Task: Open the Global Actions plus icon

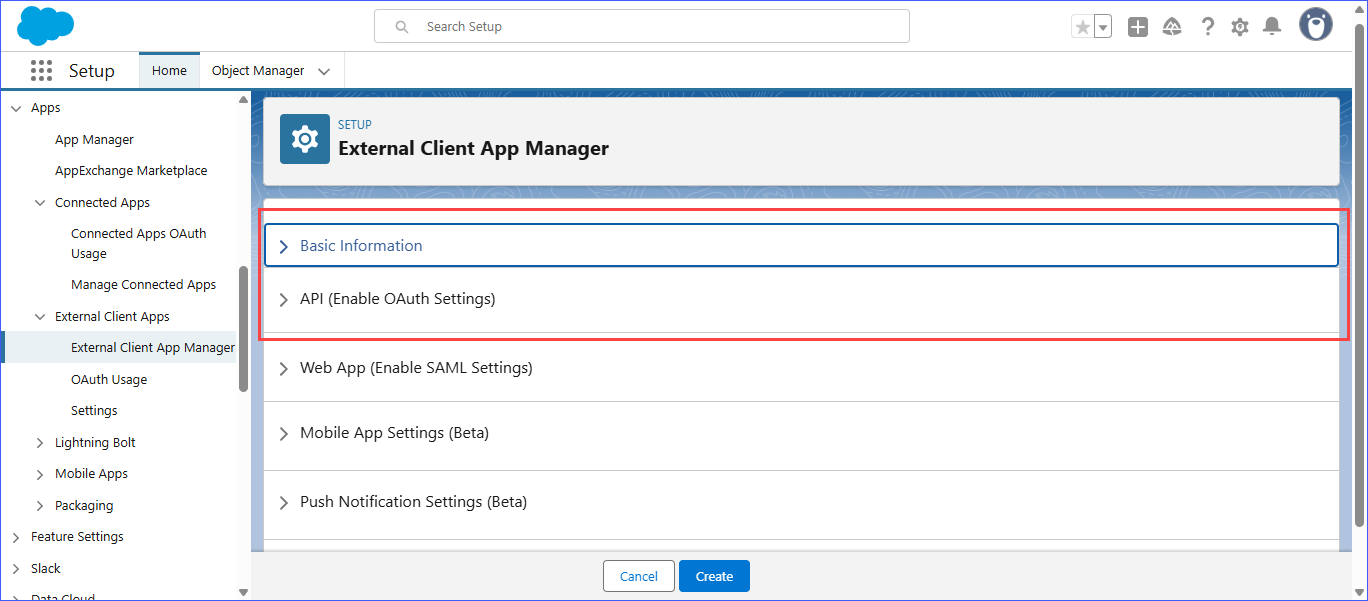Action: (1138, 27)
